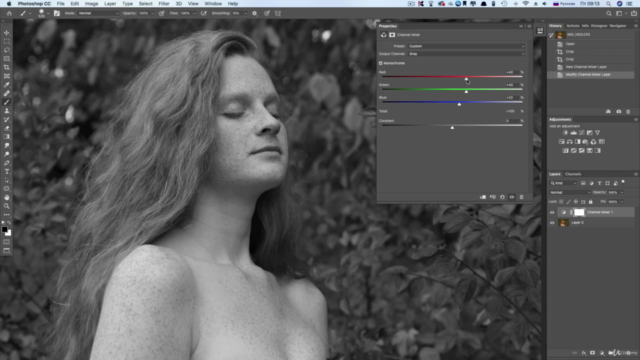The width and height of the screenshot is (640, 360).
Task: Delete adjustment layer trash in Properties
Action: pos(521,197)
